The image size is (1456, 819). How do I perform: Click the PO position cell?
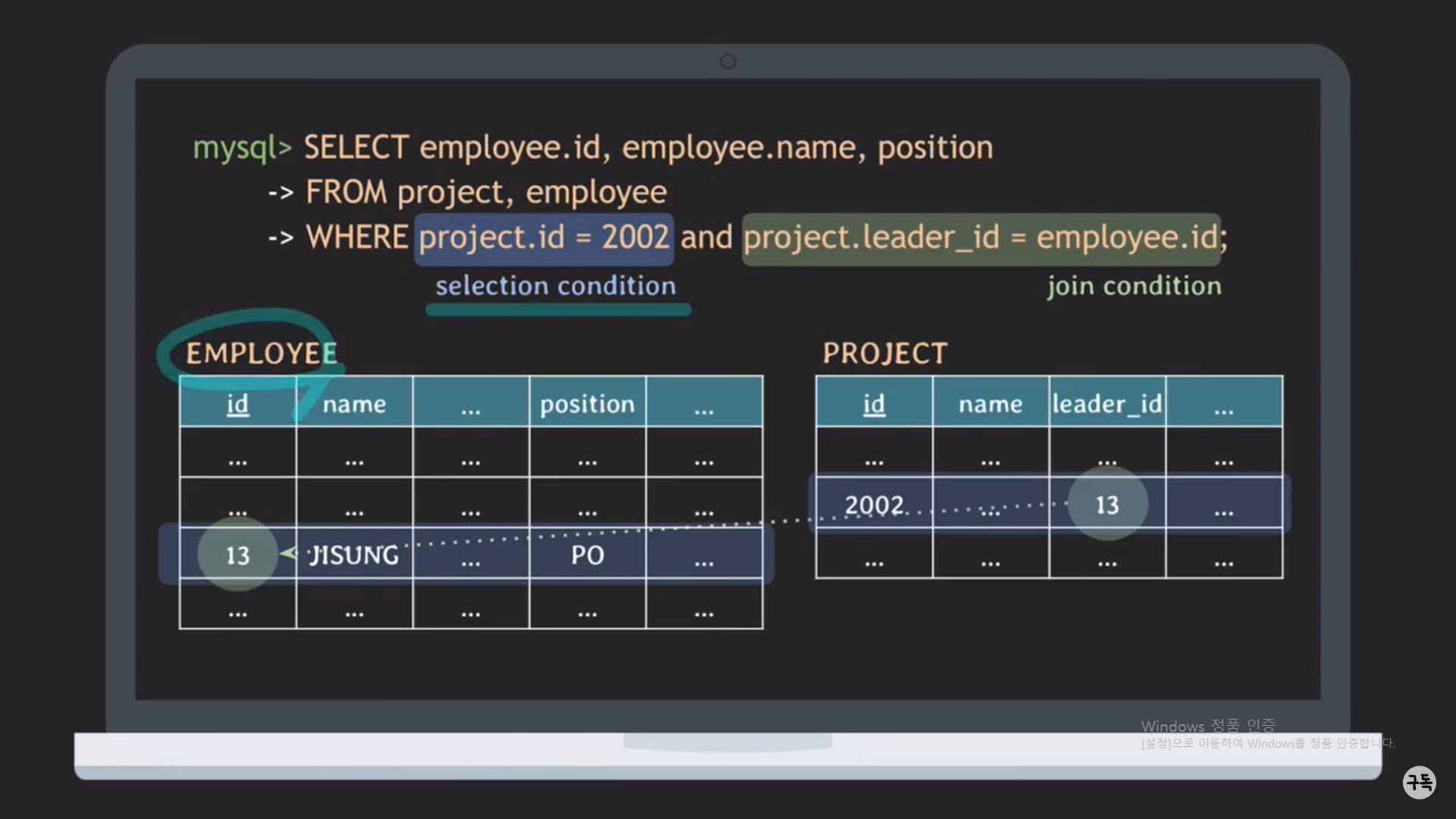point(587,555)
